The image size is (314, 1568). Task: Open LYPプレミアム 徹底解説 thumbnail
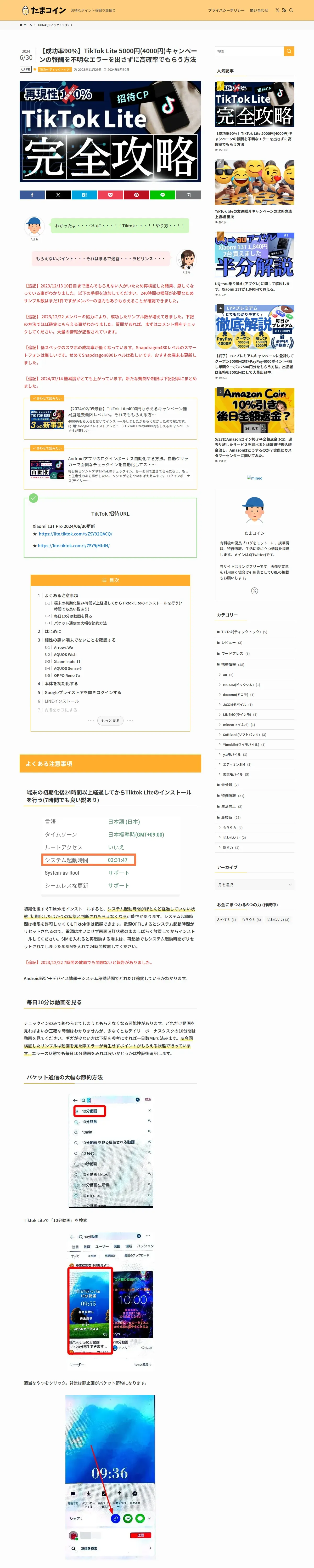(x=254, y=327)
